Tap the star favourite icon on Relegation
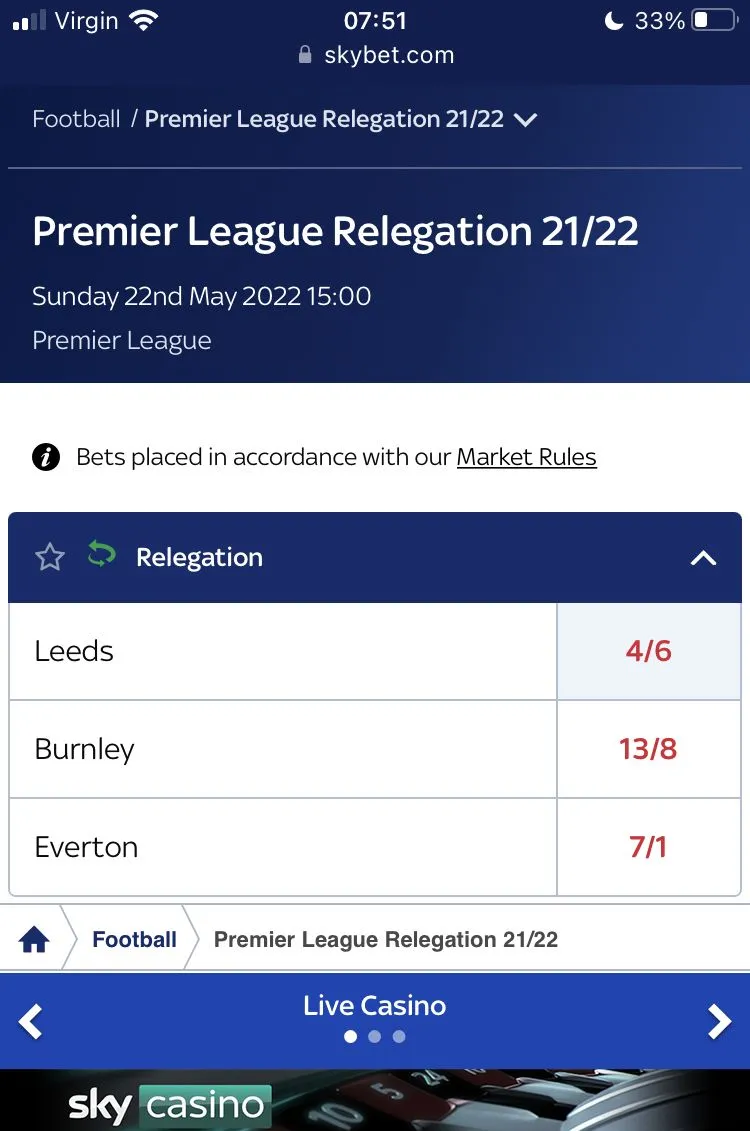Image resolution: width=750 pixels, height=1131 pixels. coord(49,557)
